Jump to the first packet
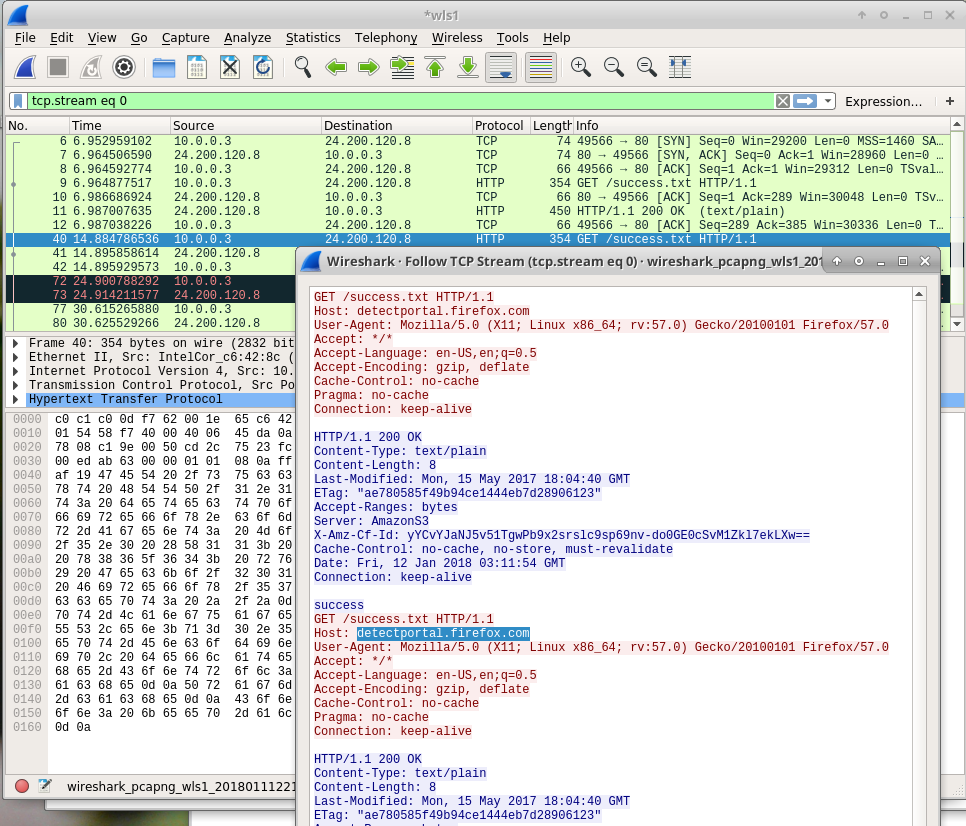Viewport: 966px width, 826px height. [x=435, y=67]
